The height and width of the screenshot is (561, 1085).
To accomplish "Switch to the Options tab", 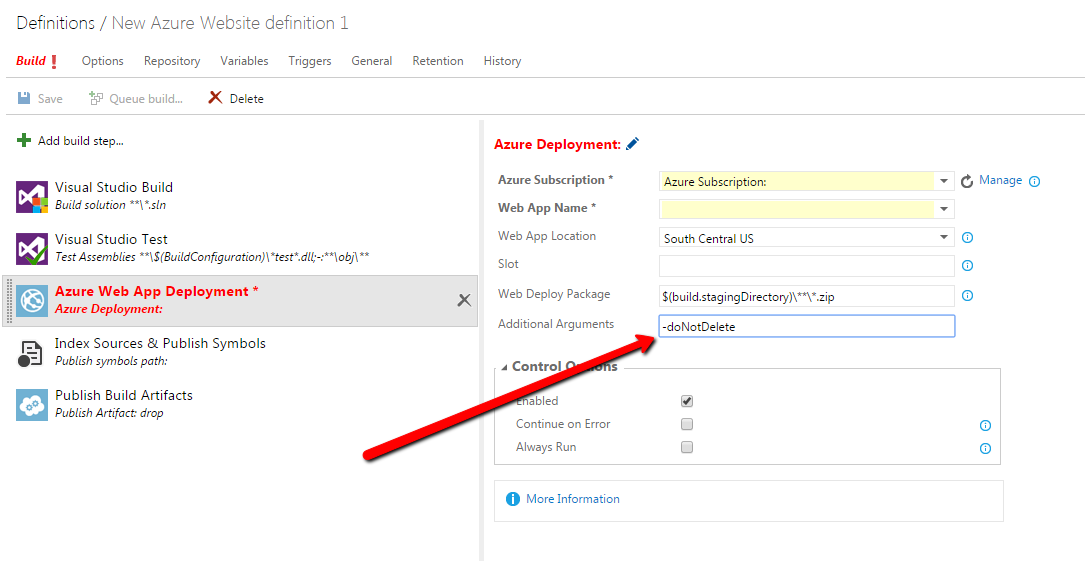I will click(x=102, y=61).
